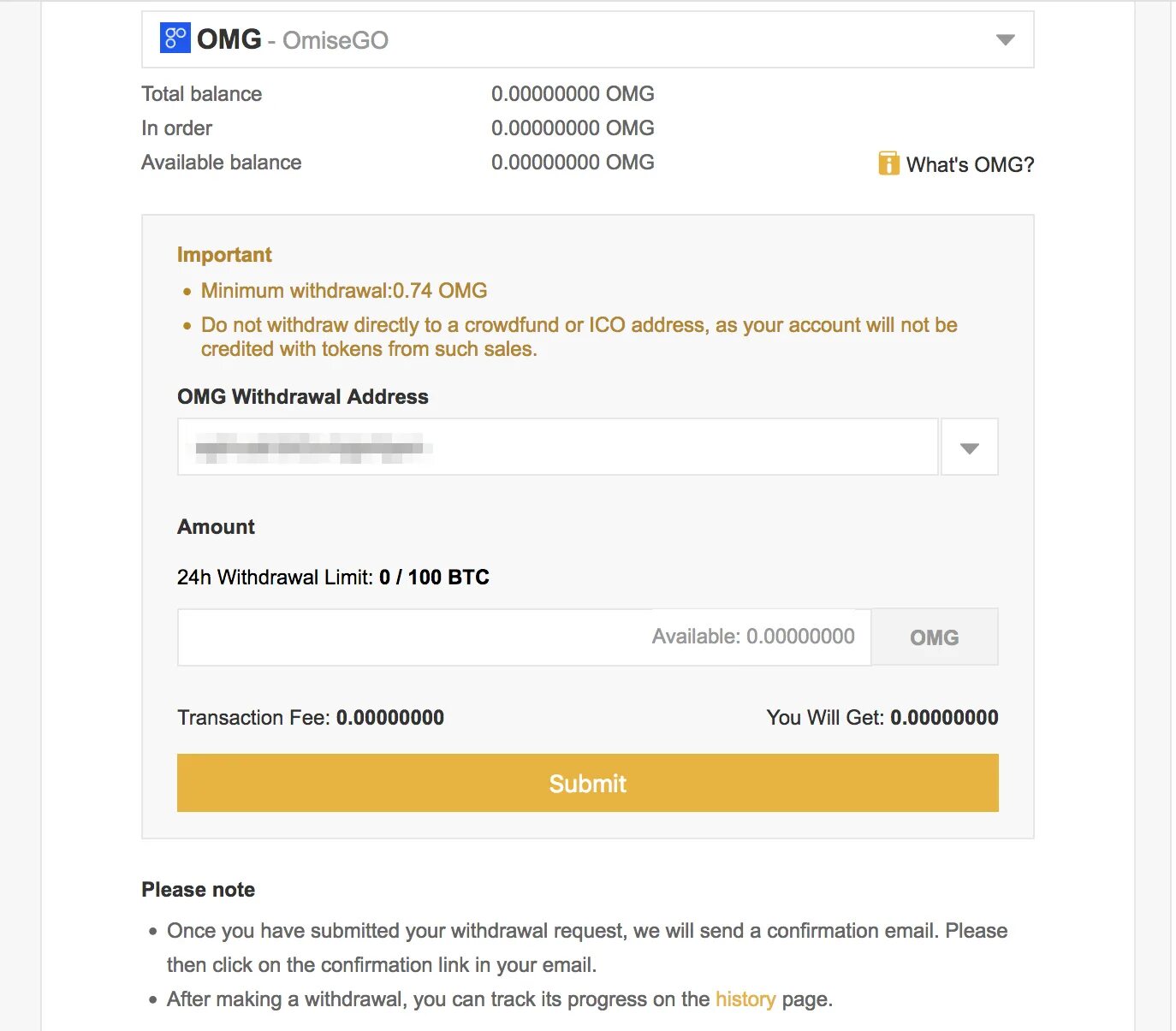Click the Transaction Fee amount
This screenshot has height=1031, width=1176.
click(x=389, y=718)
